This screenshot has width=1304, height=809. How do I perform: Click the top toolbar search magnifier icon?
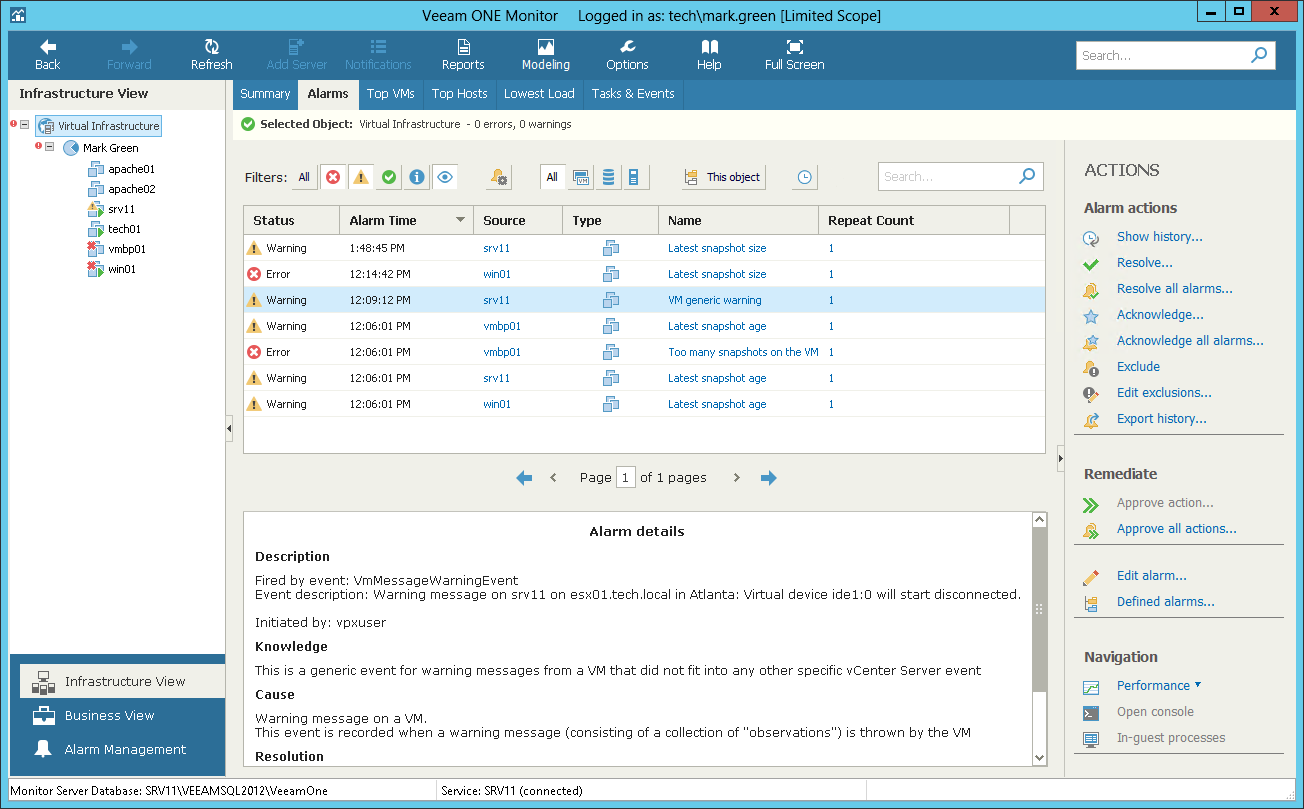[x=1260, y=56]
